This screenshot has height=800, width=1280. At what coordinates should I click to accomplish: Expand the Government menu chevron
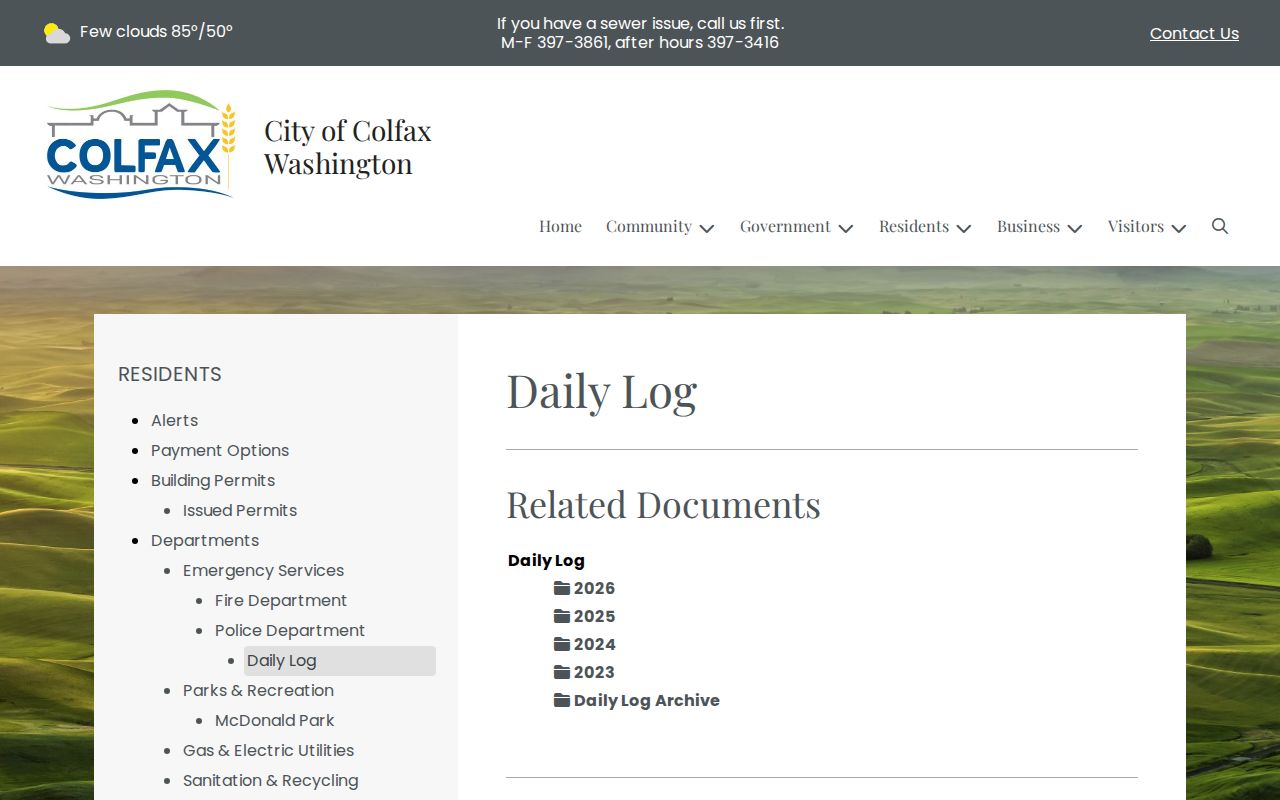[x=846, y=228]
